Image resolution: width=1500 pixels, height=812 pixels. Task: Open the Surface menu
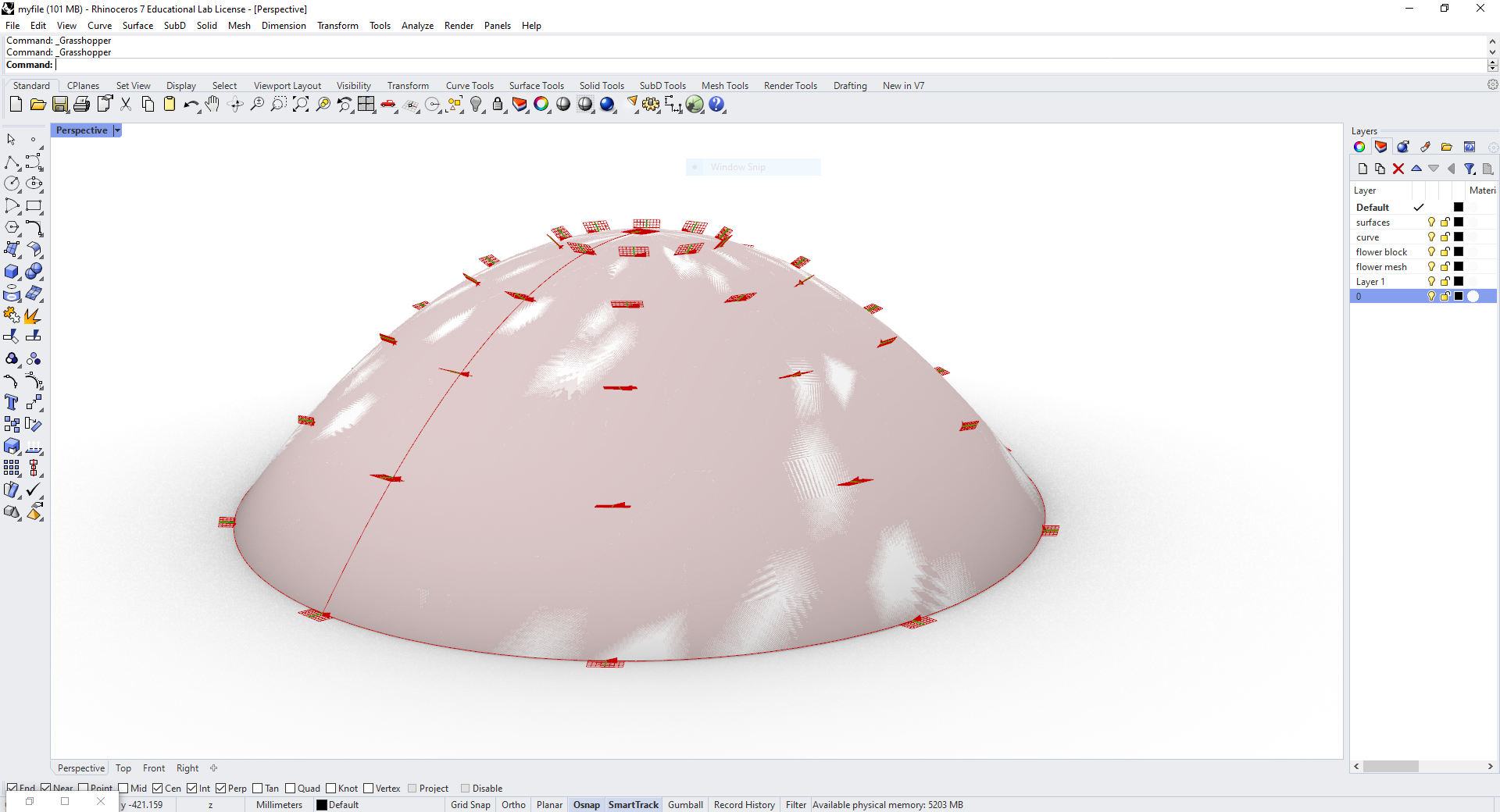137,26
